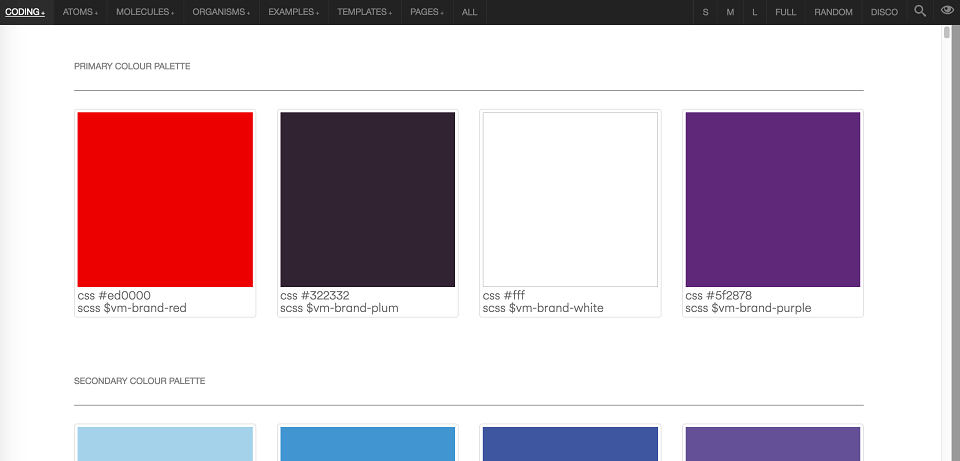The image size is (960, 461).
Task: Expand the CODING menu
Action: point(26,12)
